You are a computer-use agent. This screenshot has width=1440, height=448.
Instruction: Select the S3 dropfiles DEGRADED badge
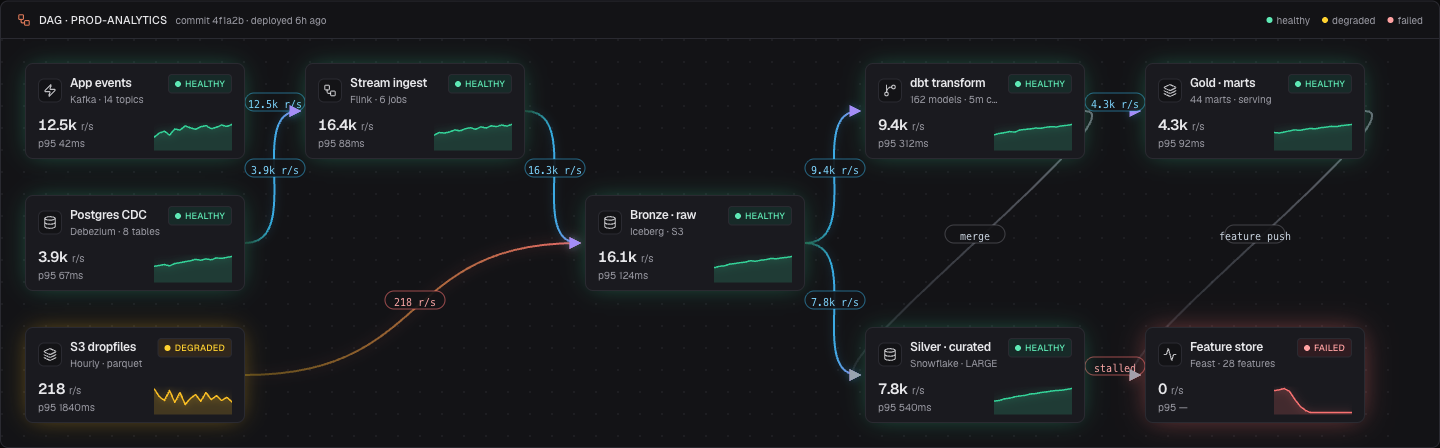pos(195,347)
